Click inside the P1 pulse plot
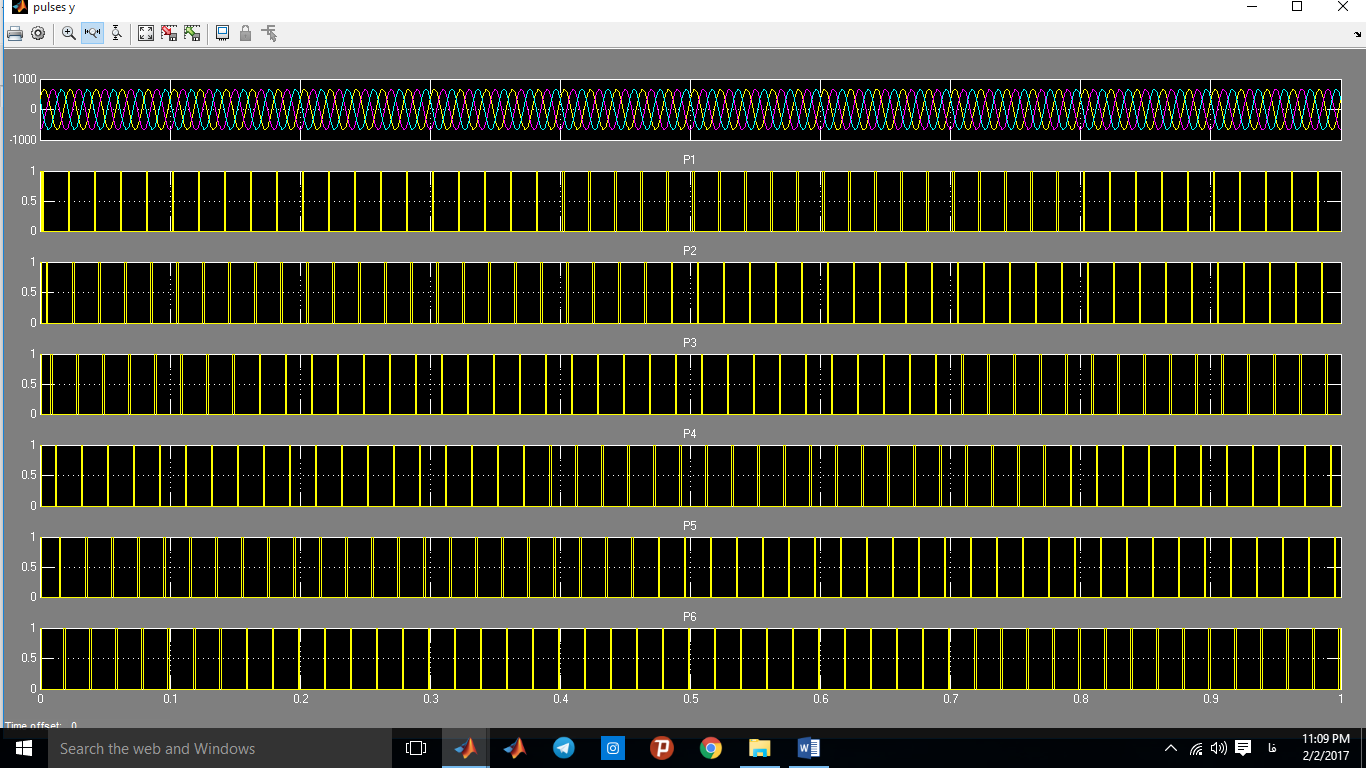 (x=690, y=201)
